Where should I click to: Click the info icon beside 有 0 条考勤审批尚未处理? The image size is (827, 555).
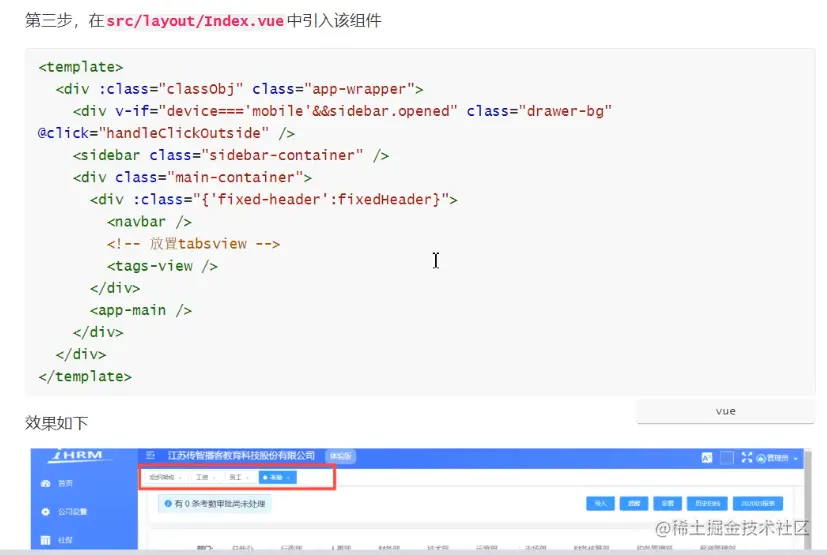click(168, 504)
